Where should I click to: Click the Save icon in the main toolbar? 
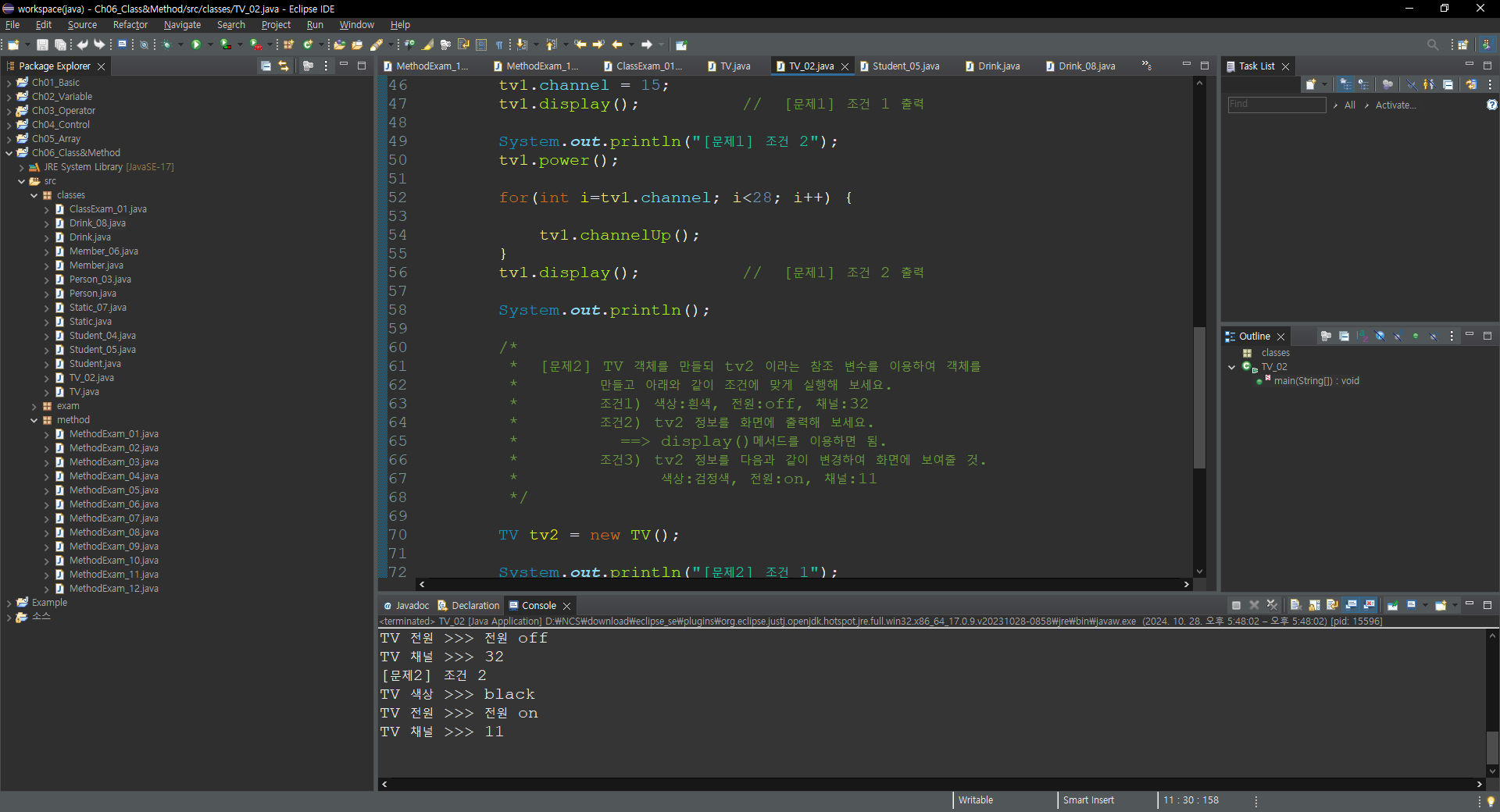click(x=42, y=45)
